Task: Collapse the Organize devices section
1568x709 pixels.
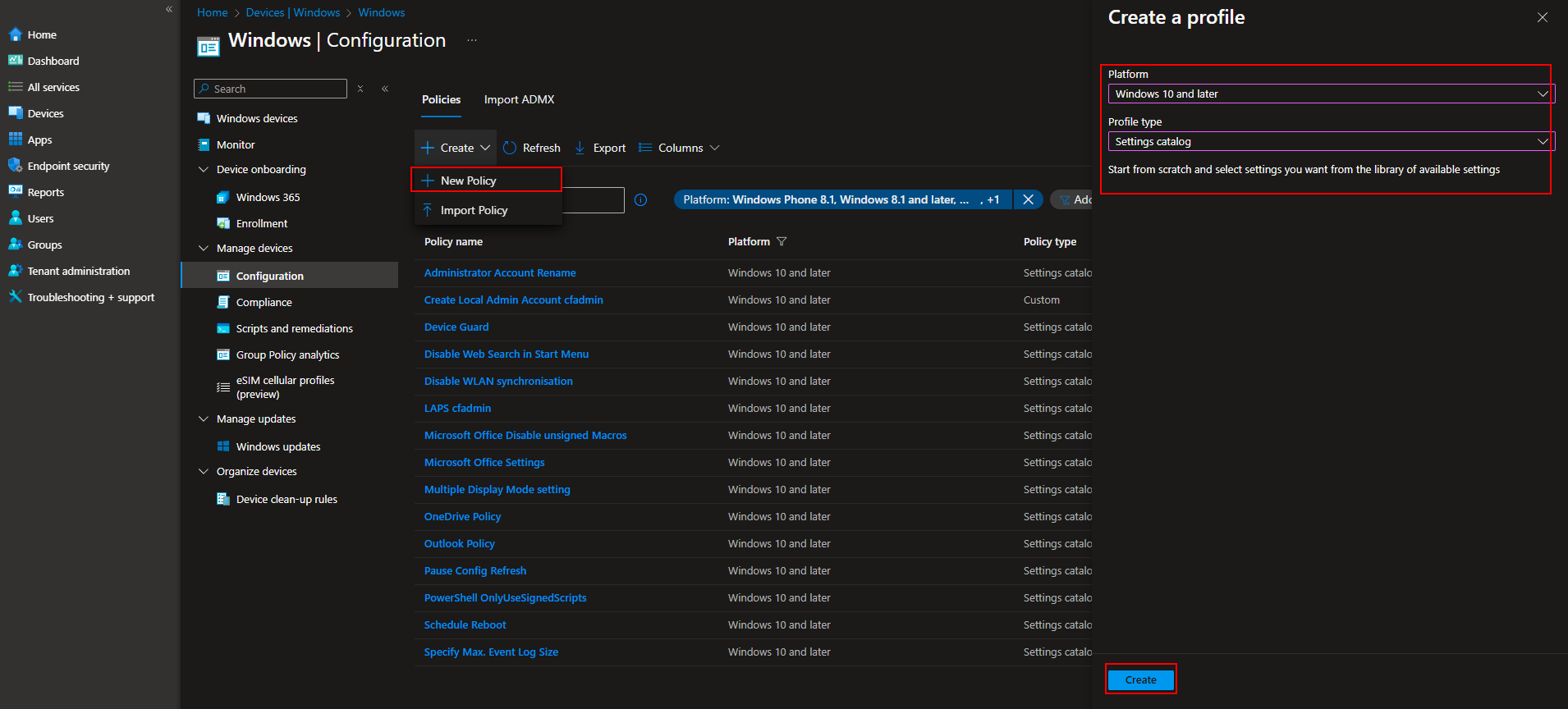Action: tap(204, 471)
